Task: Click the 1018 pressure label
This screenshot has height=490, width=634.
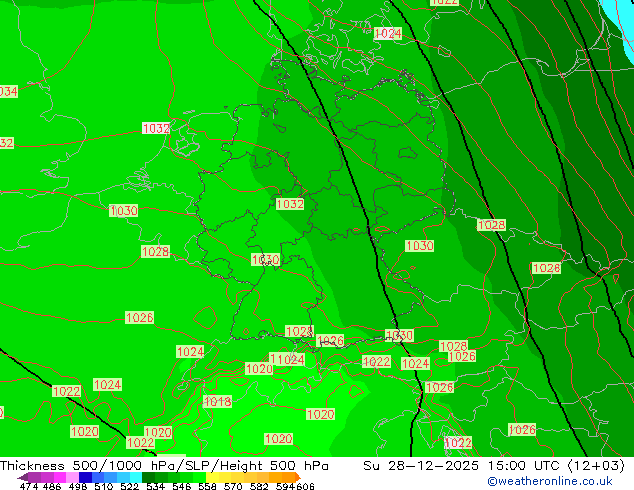Action: [218, 401]
